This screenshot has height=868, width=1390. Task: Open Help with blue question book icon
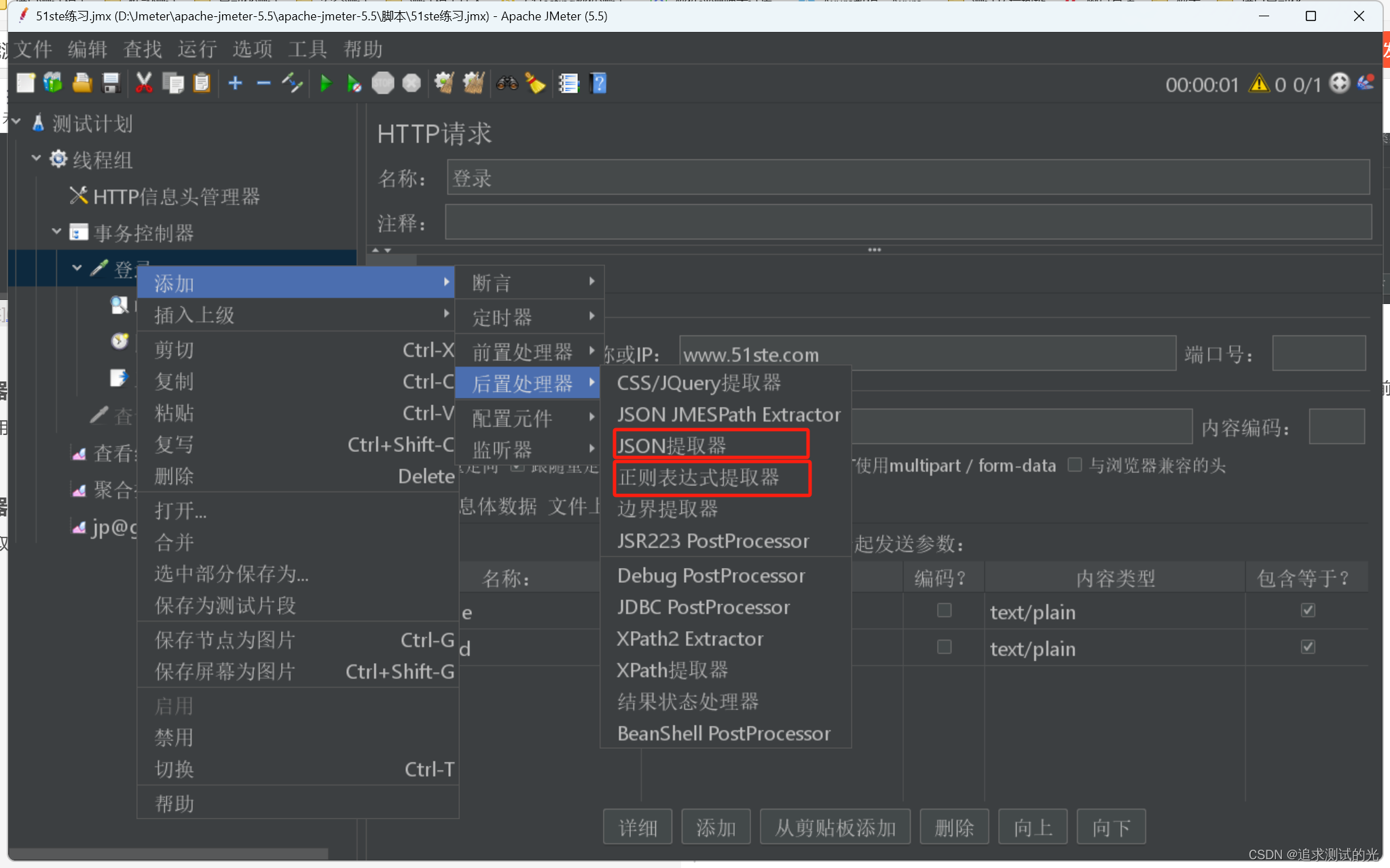click(x=598, y=83)
